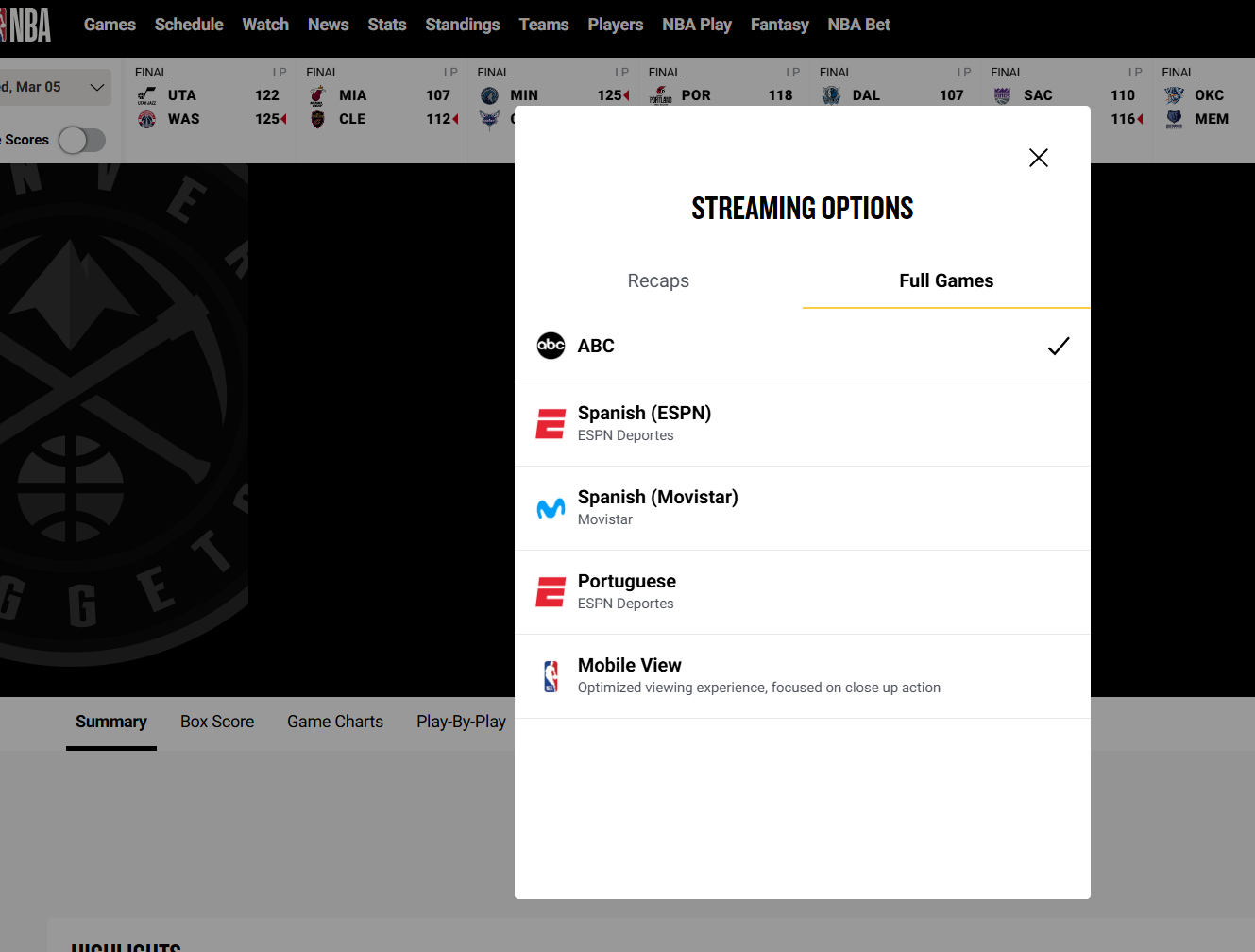Click the 'Movistar' subtitle text
Image resolution: width=1255 pixels, height=952 pixels.
tap(605, 519)
